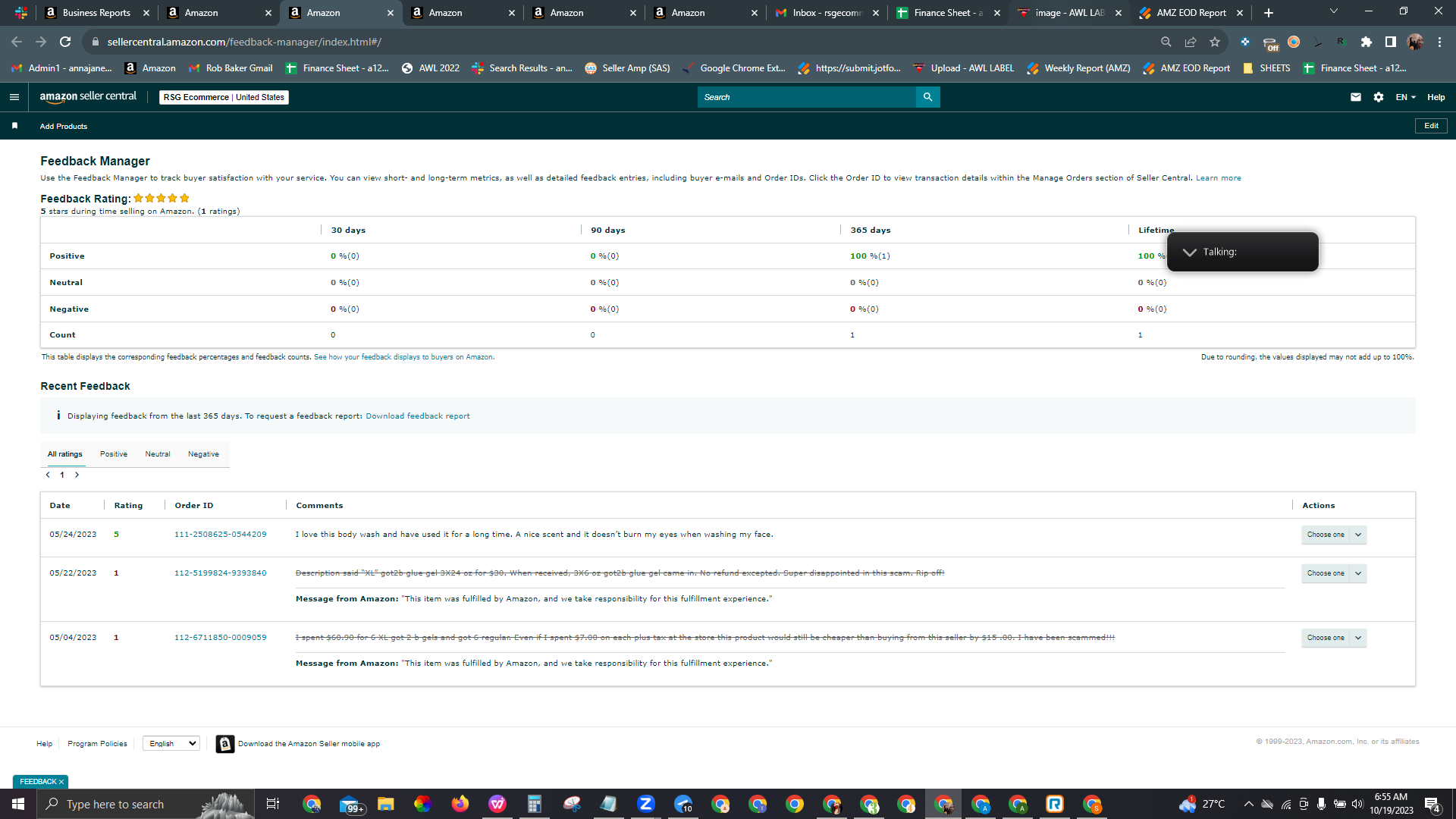Open the Chrome extensions puzzle icon
1456x819 pixels.
tap(1367, 42)
